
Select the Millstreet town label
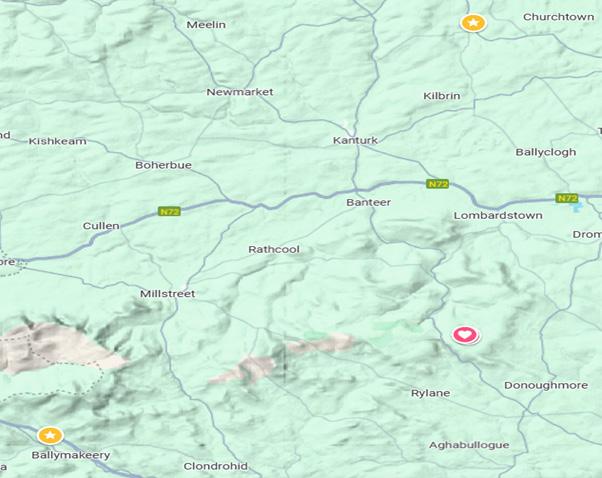[x=167, y=294]
